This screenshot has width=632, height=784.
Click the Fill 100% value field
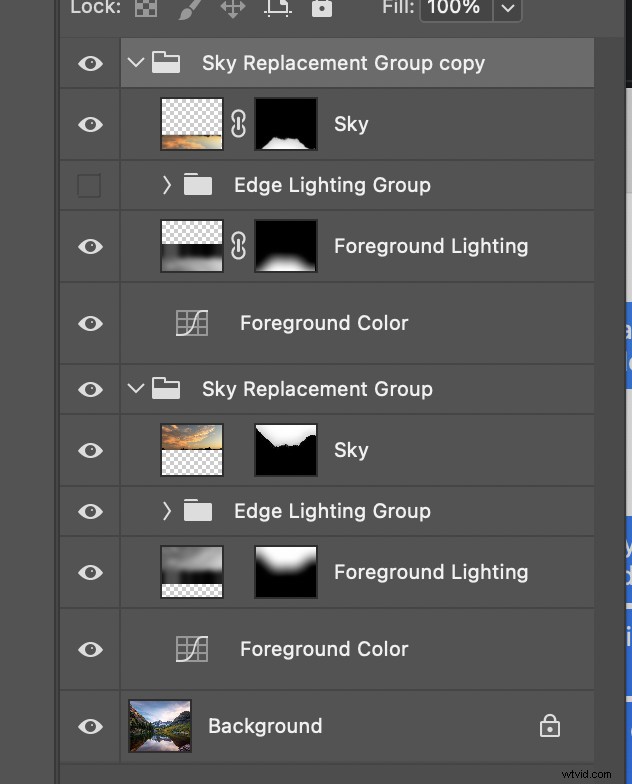point(456,9)
